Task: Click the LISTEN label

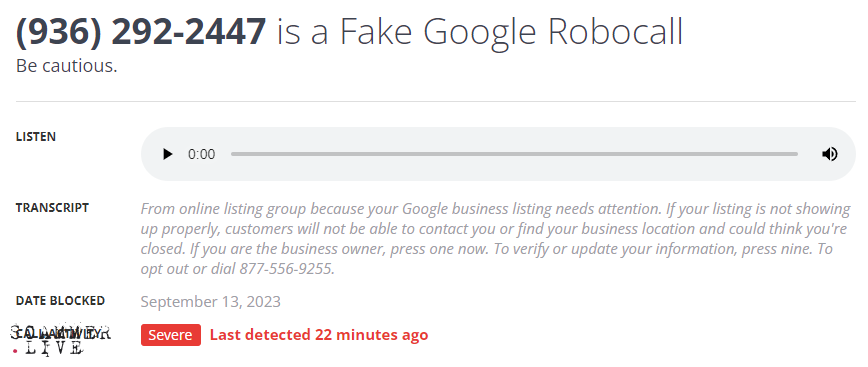Action: [x=35, y=137]
